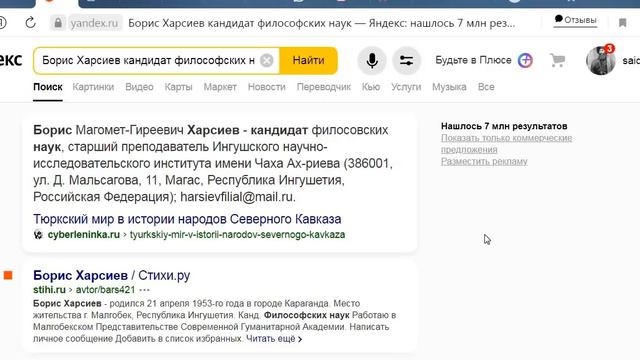
Task: Open Борис Харсиев / Стихи.ру result
Action: (111, 276)
